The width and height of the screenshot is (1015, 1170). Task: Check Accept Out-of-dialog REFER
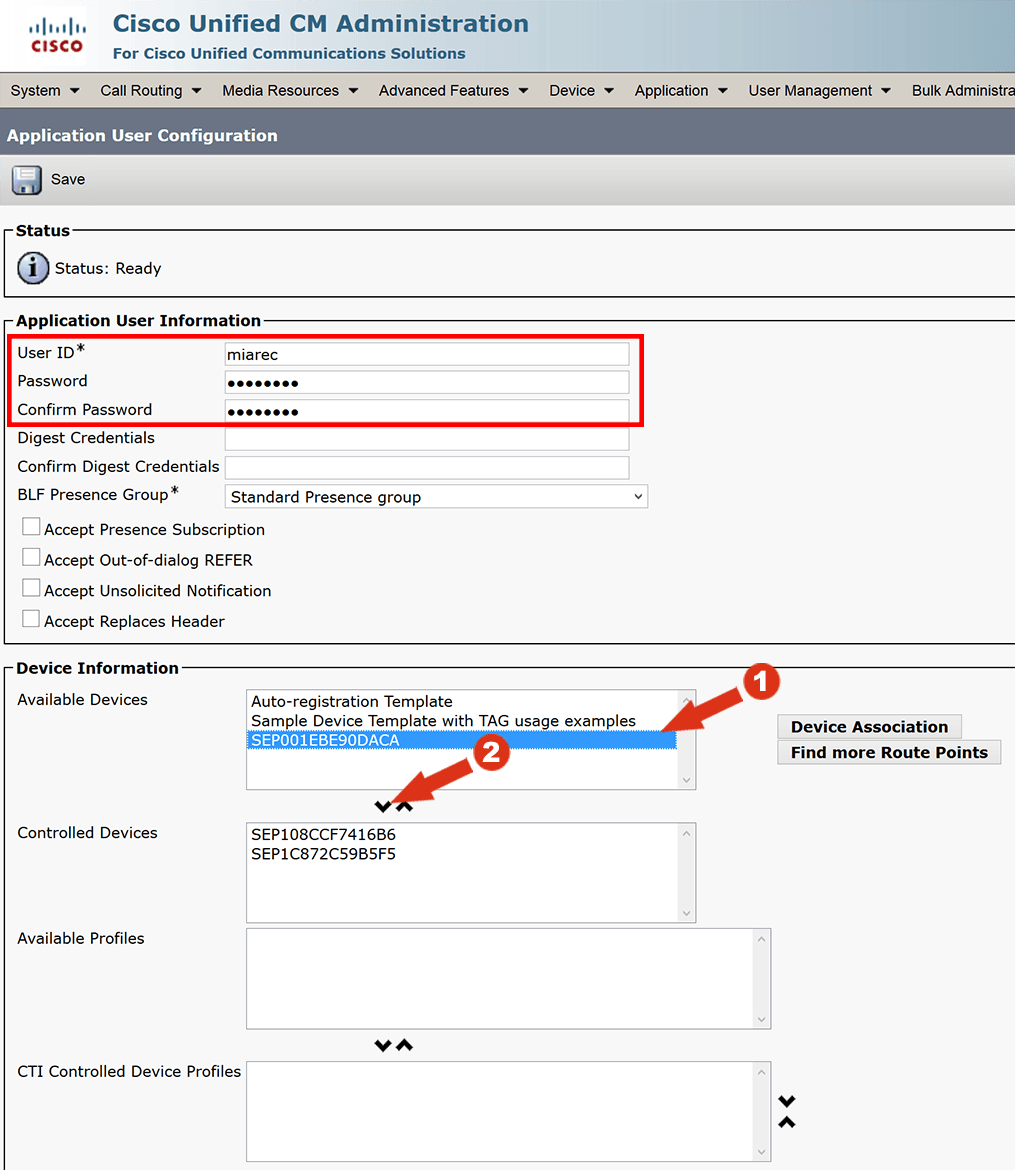click(x=31, y=558)
